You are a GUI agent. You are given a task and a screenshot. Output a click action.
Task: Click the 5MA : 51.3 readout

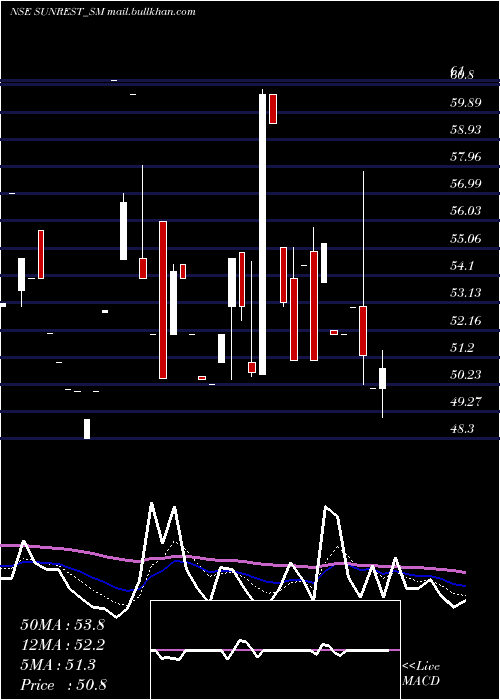(x=58, y=665)
